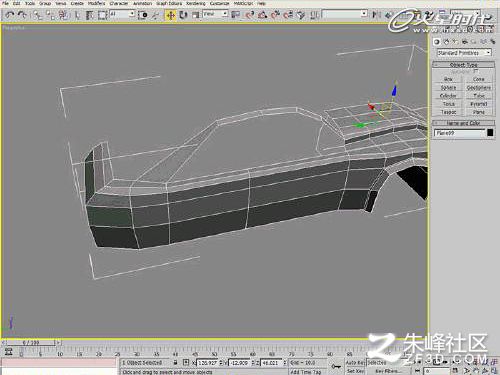Open the Rendering menu
Image resolution: width=500 pixels, height=375 pixels.
coord(196,3)
